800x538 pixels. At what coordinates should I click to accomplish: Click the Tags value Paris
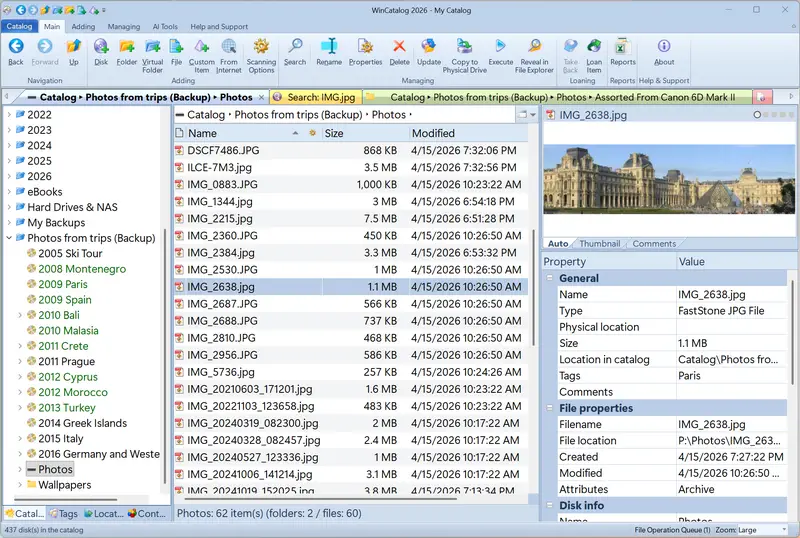(x=689, y=376)
